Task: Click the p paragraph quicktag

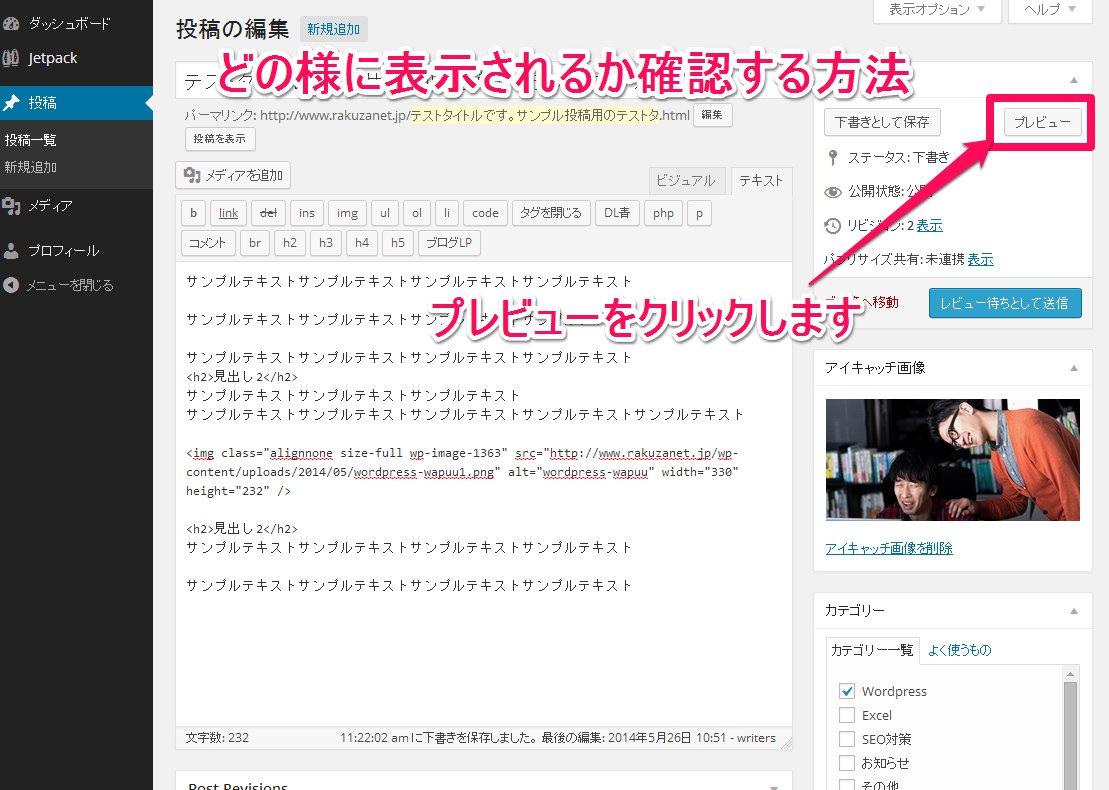Action: pyautogui.click(x=699, y=213)
